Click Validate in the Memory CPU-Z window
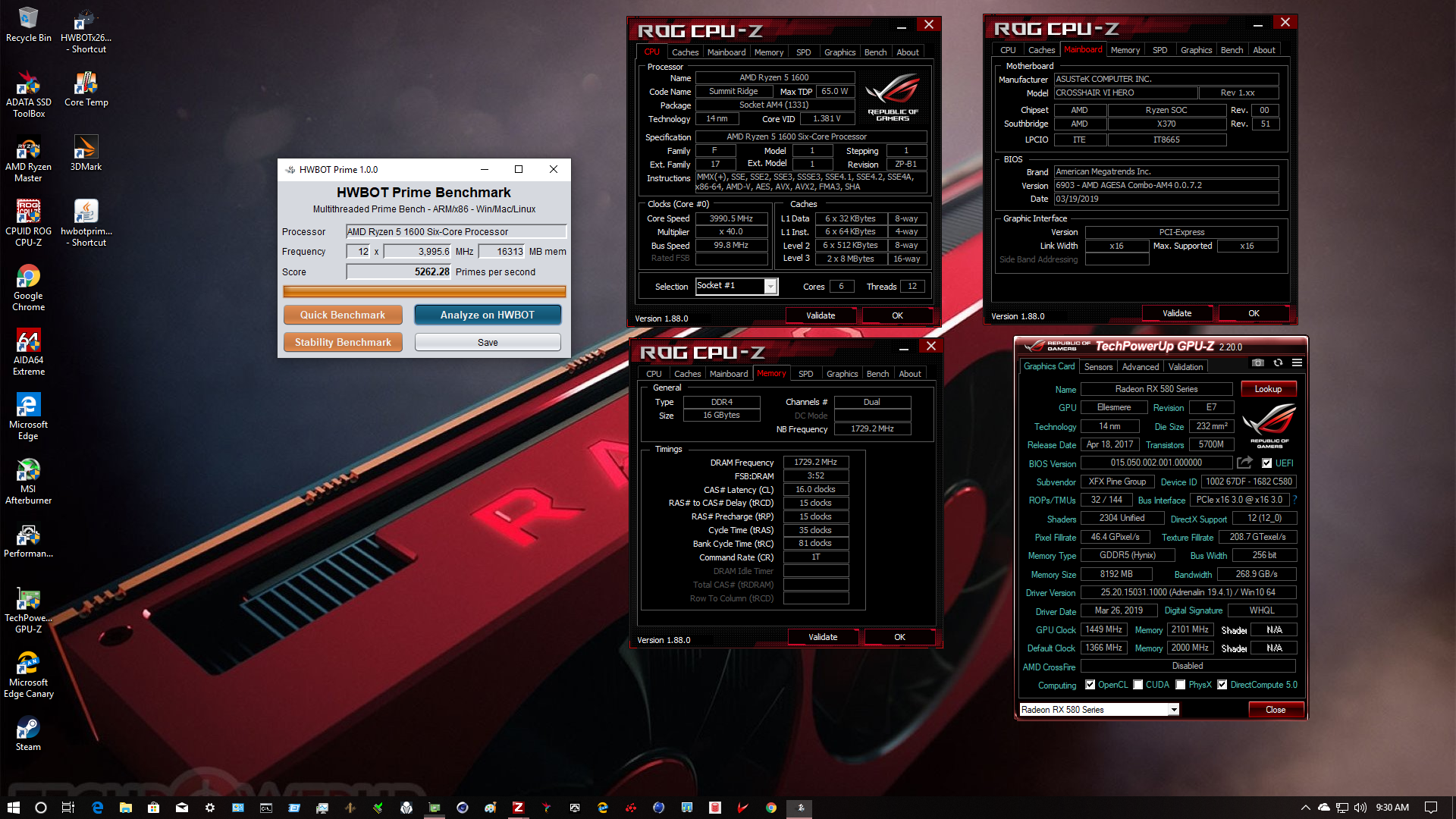This screenshot has height=819, width=1456. [x=823, y=637]
